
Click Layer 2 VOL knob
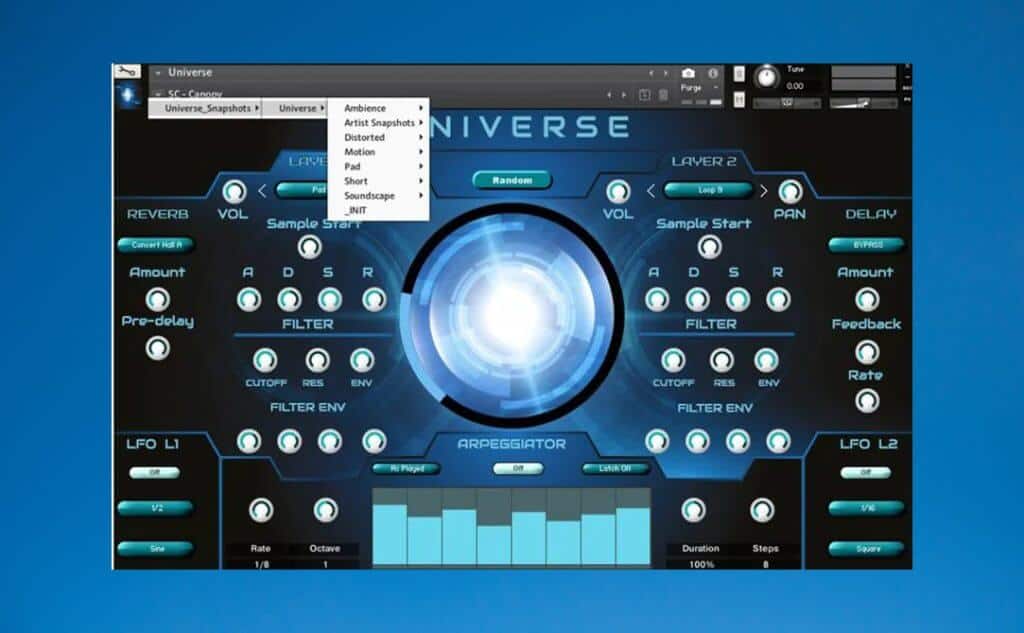617,191
